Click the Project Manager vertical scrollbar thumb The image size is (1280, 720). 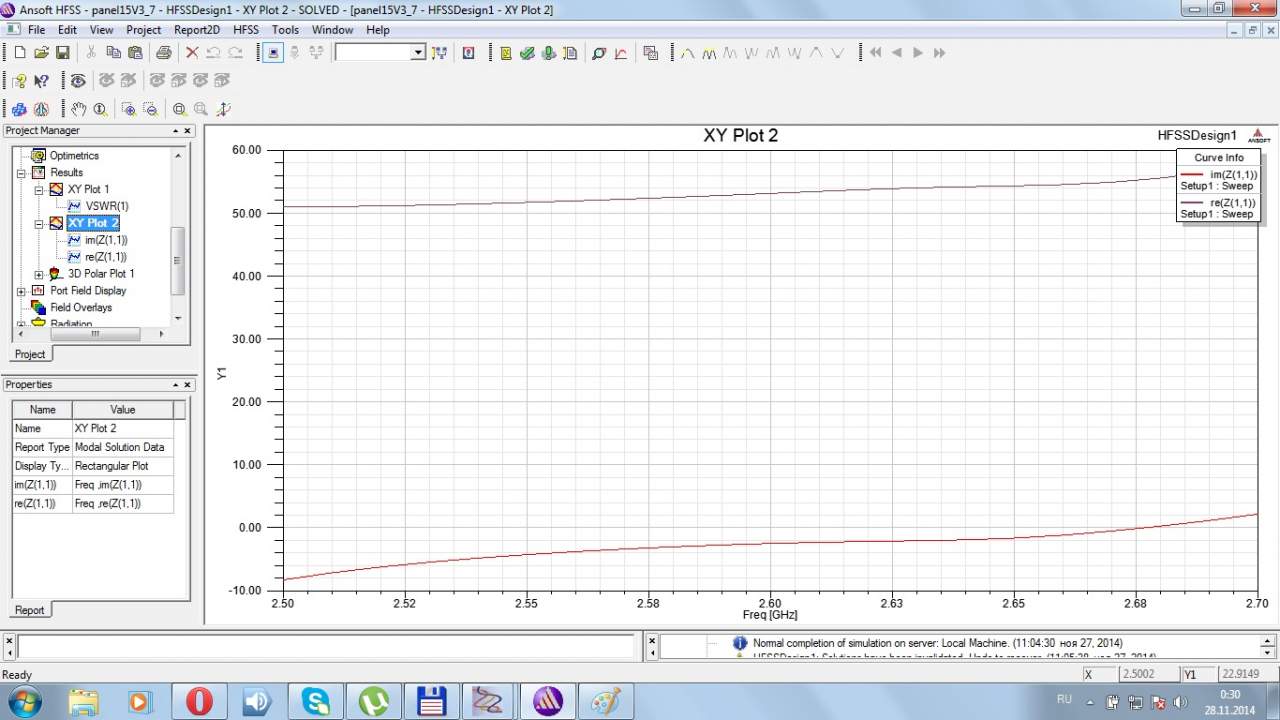pyautogui.click(x=178, y=260)
